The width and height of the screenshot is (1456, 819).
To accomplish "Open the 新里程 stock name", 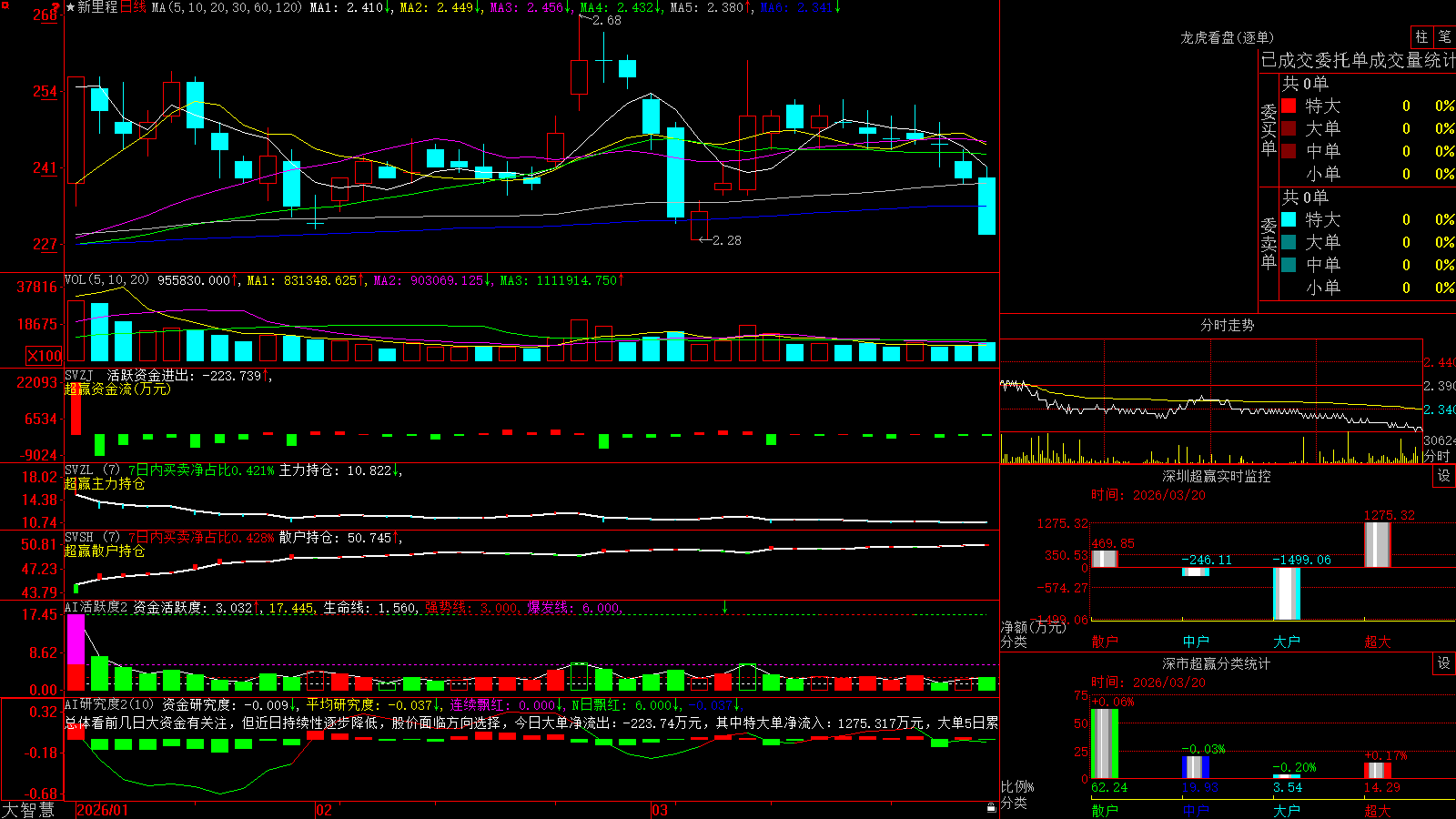I will click(97, 7).
